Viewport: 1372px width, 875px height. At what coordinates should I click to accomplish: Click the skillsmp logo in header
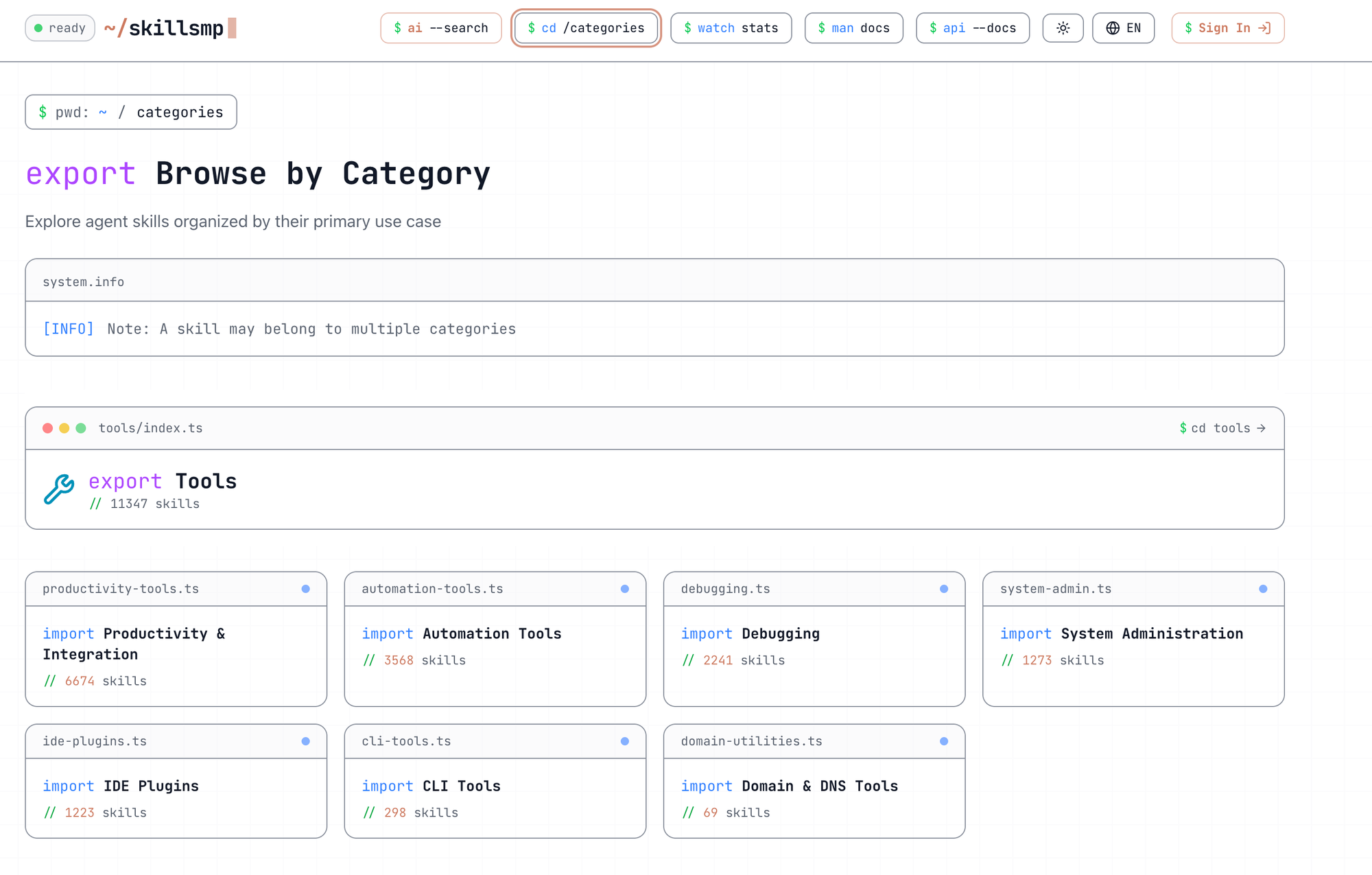(169, 28)
